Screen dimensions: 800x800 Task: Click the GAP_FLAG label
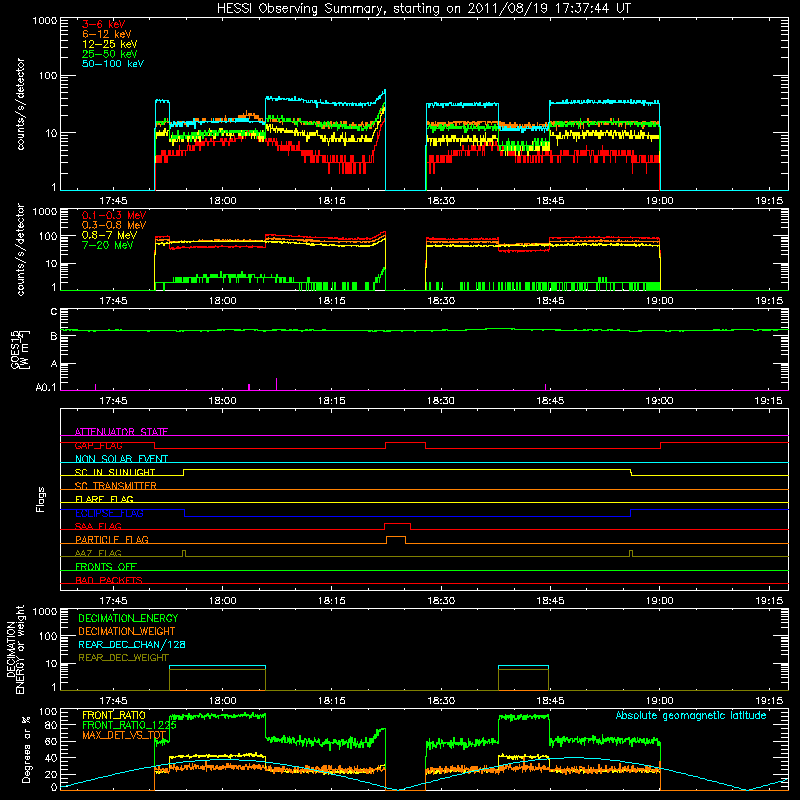(x=98, y=445)
